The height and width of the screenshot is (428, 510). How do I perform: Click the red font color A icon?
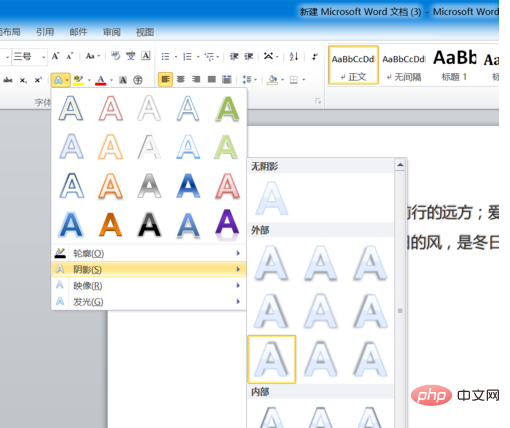tap(101, 80)
